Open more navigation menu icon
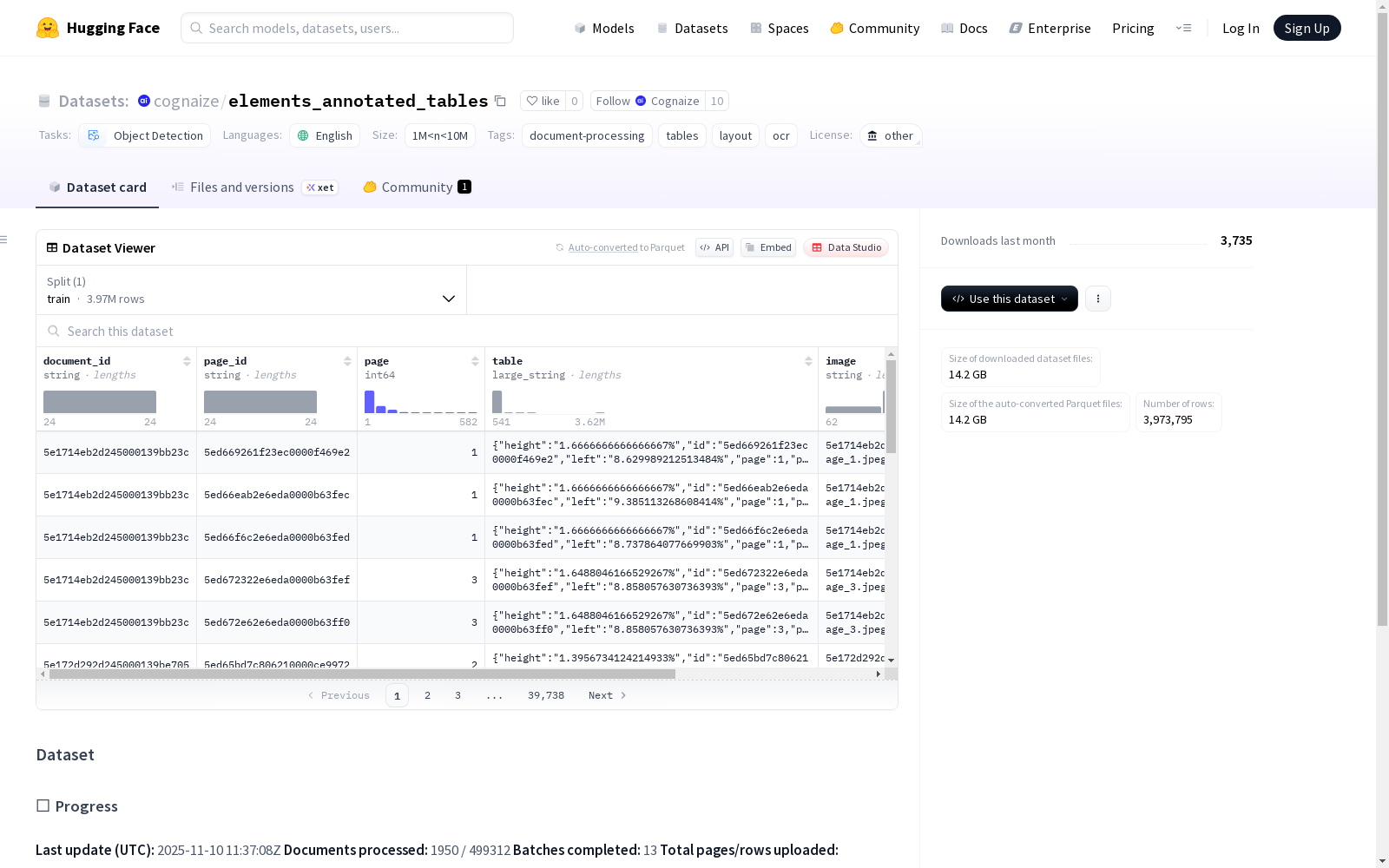Viewport: 1389px width, 868px height. 1183,28
